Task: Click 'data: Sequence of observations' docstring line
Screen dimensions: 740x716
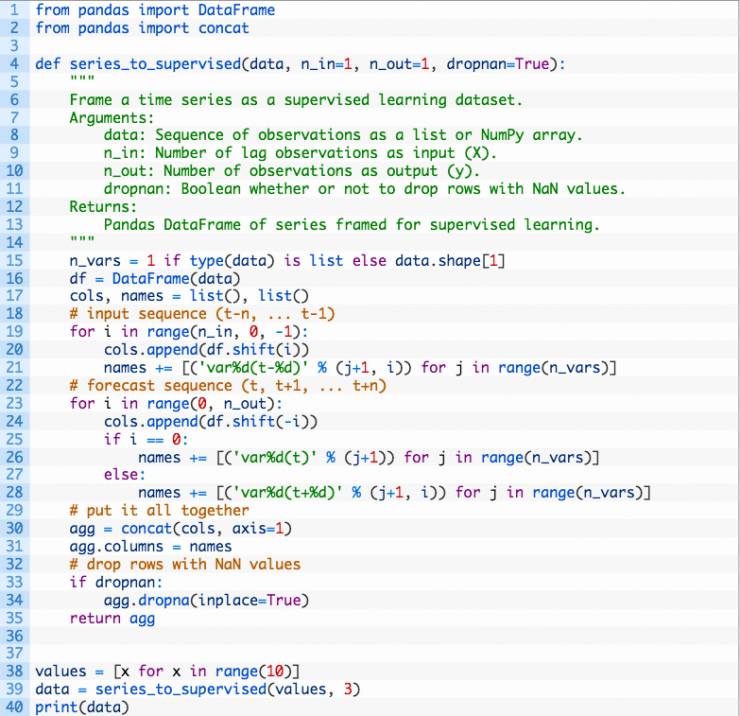Action: [343, 135]
